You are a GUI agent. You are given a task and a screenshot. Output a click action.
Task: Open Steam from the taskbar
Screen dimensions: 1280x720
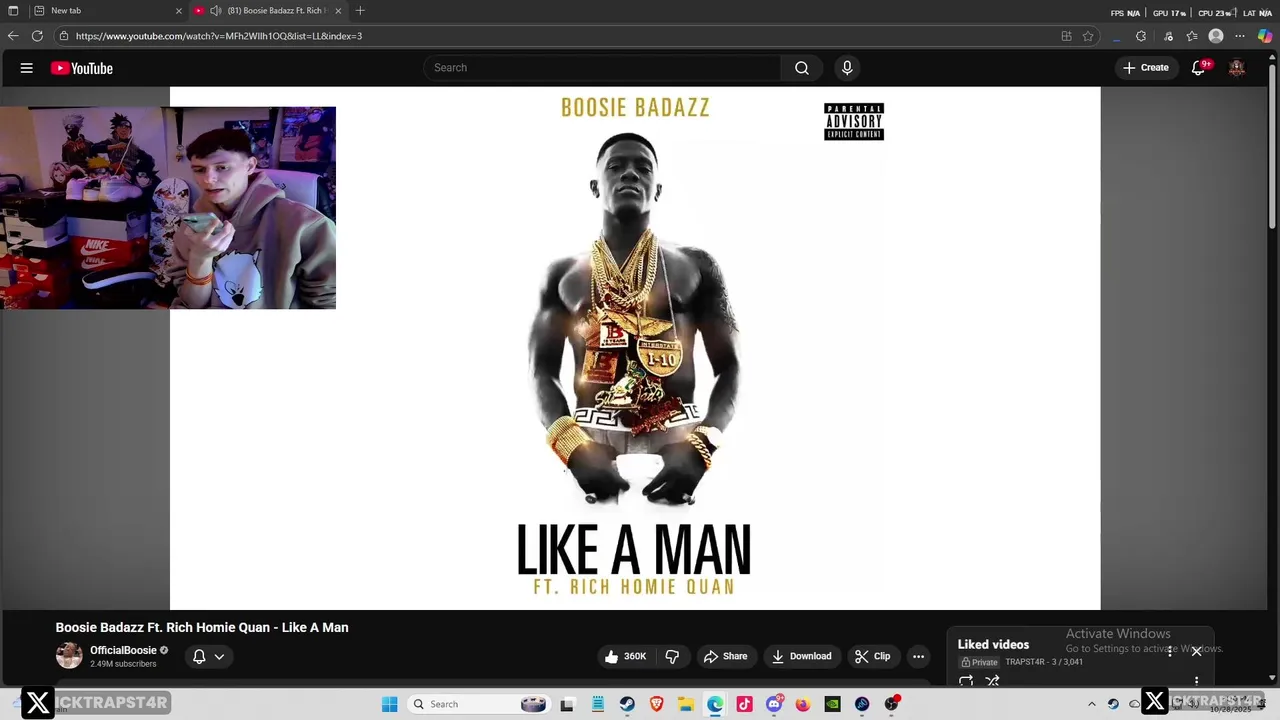tap(627, 704)
